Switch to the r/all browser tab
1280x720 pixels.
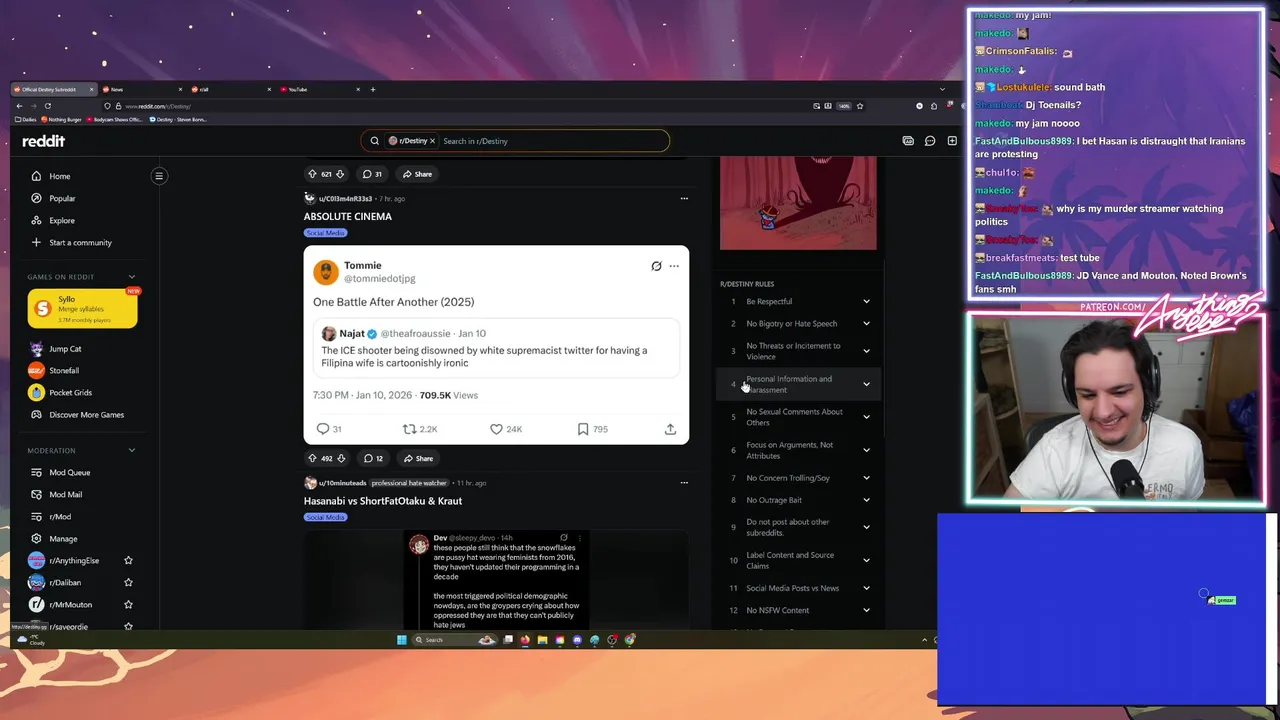click(230, 89)
